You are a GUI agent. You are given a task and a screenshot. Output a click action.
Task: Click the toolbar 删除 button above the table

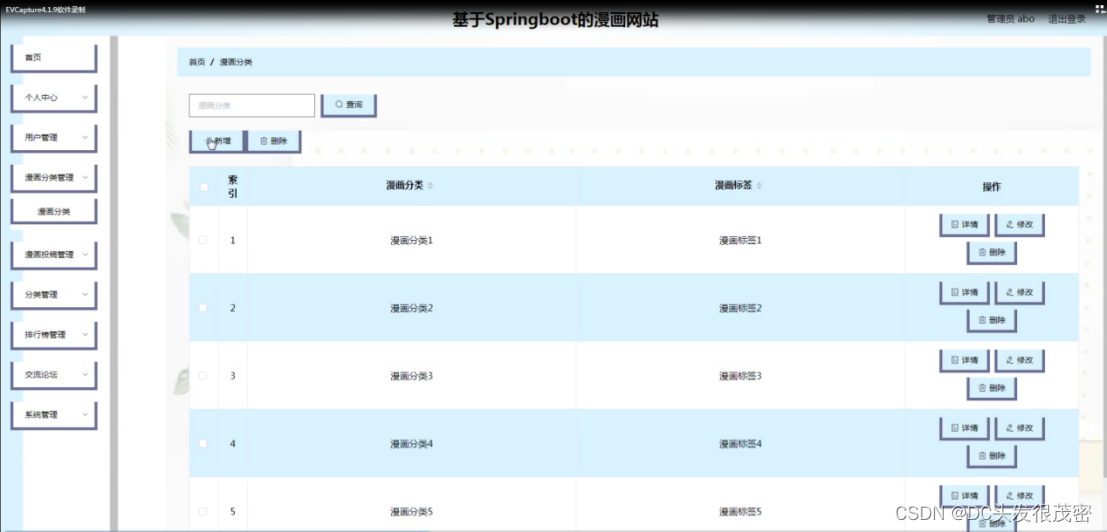(x=274, y=141)
